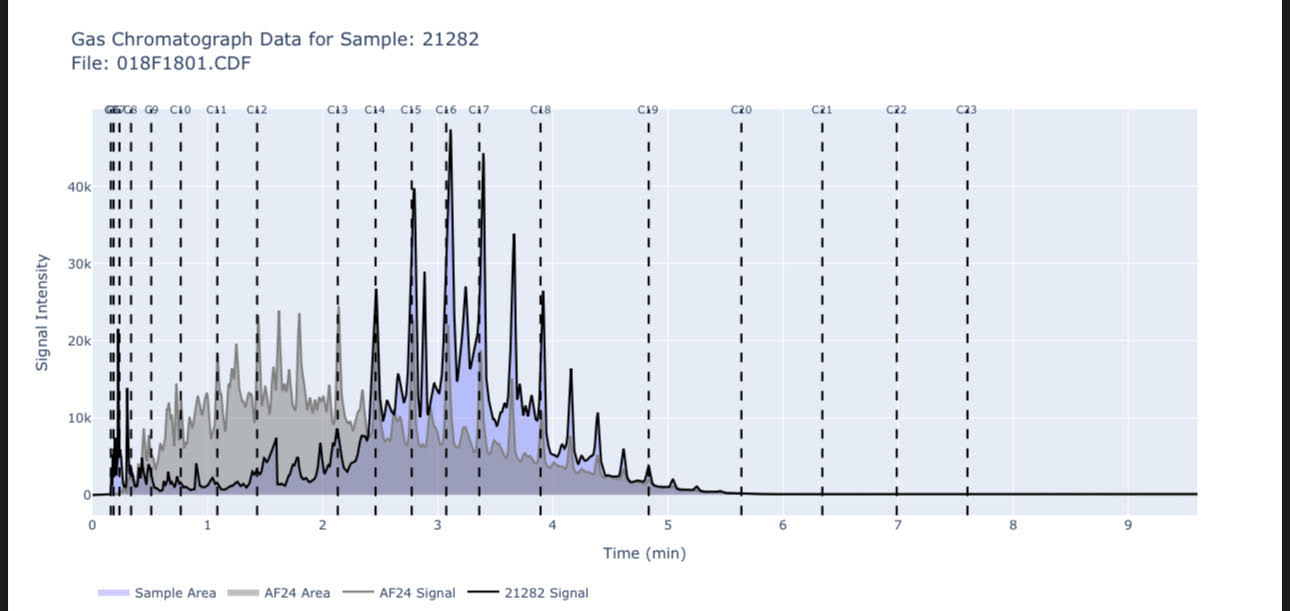Click the C10 marker label
1290x611 pixels.
tap(180, 110)
